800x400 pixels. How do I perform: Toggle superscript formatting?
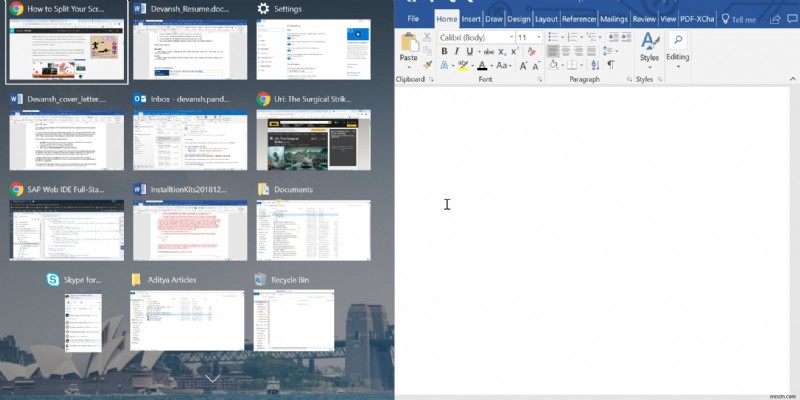515,51
